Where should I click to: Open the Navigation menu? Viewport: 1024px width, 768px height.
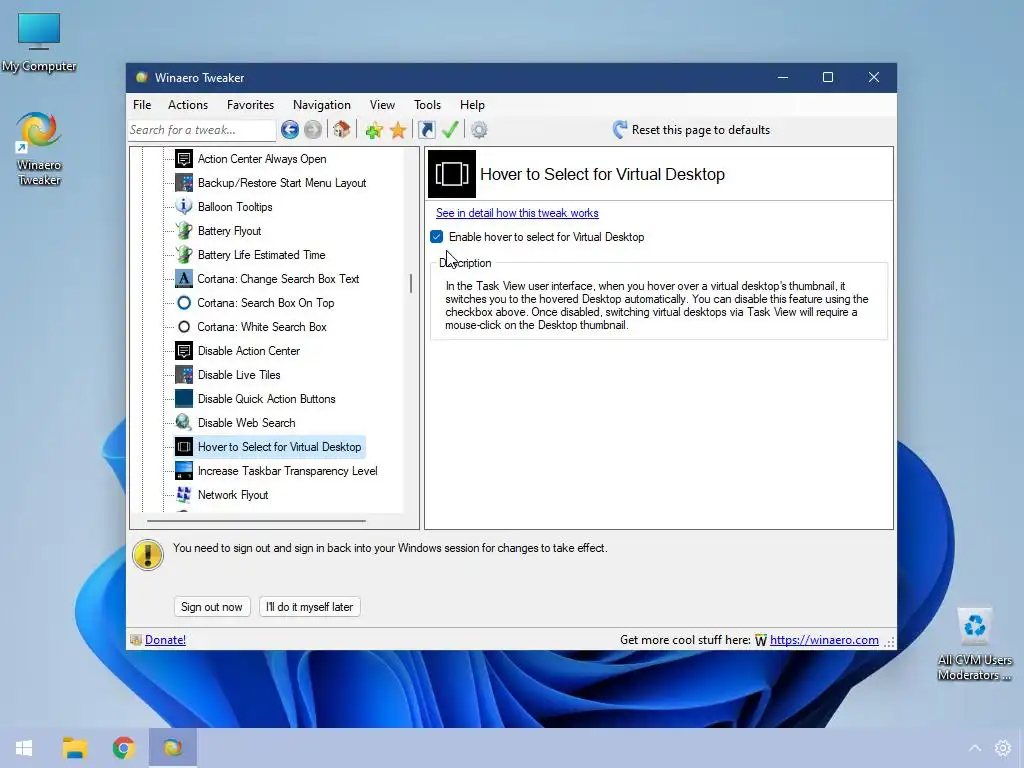[x=322, y=104]
